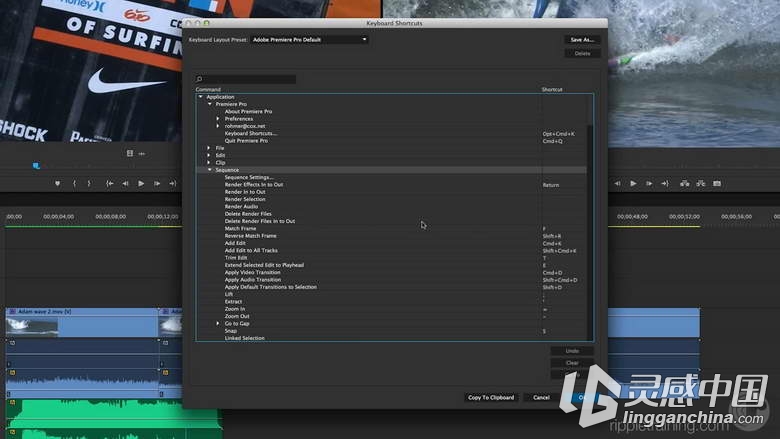This screenshot has height=439, width=780.
Task: Expand the Clip commands node
Action: point(209,163)
